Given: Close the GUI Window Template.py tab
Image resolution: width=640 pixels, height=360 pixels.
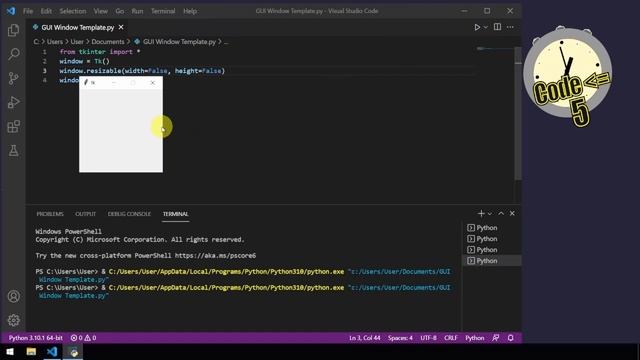Looking at the screenshot, I should (121, 27).
